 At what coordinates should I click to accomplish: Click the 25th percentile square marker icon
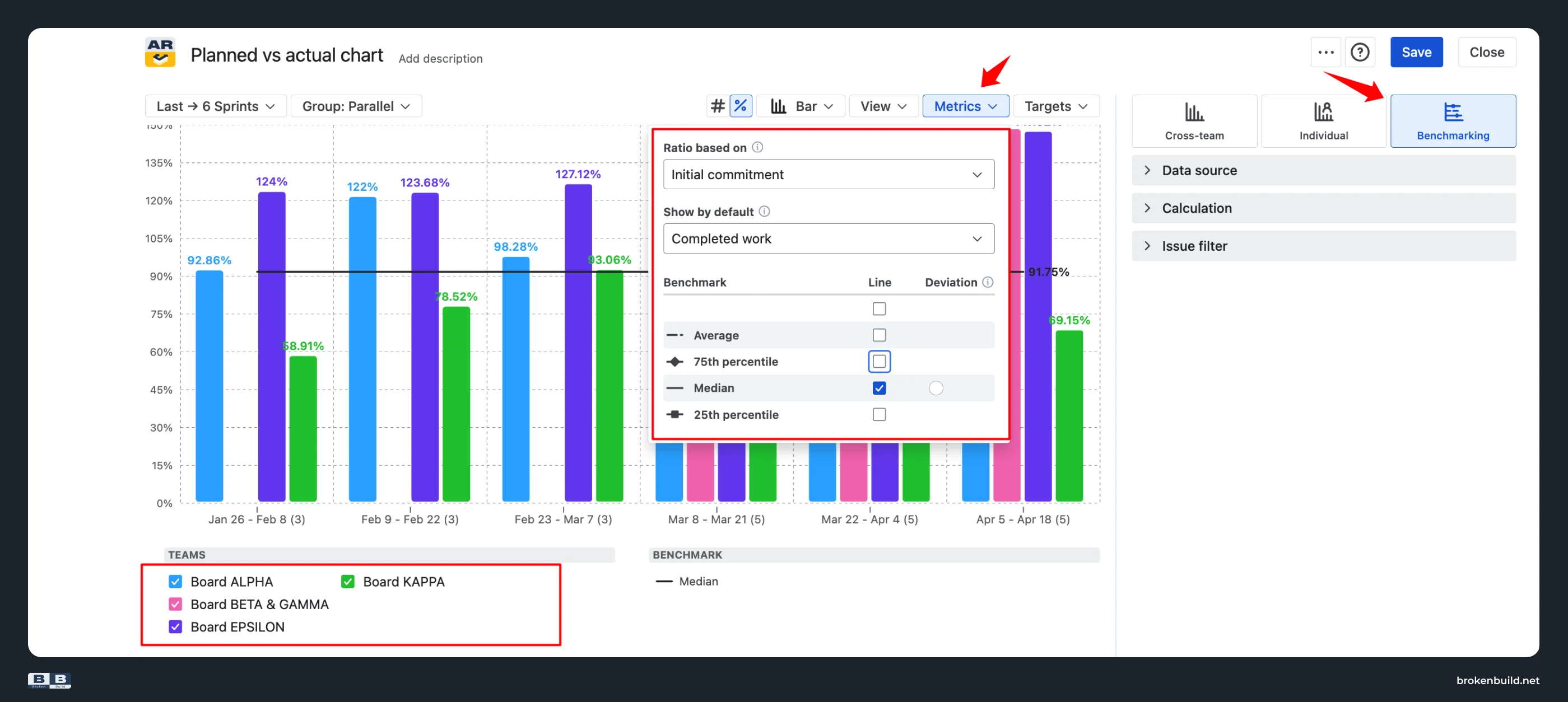[x=674, y=414]
